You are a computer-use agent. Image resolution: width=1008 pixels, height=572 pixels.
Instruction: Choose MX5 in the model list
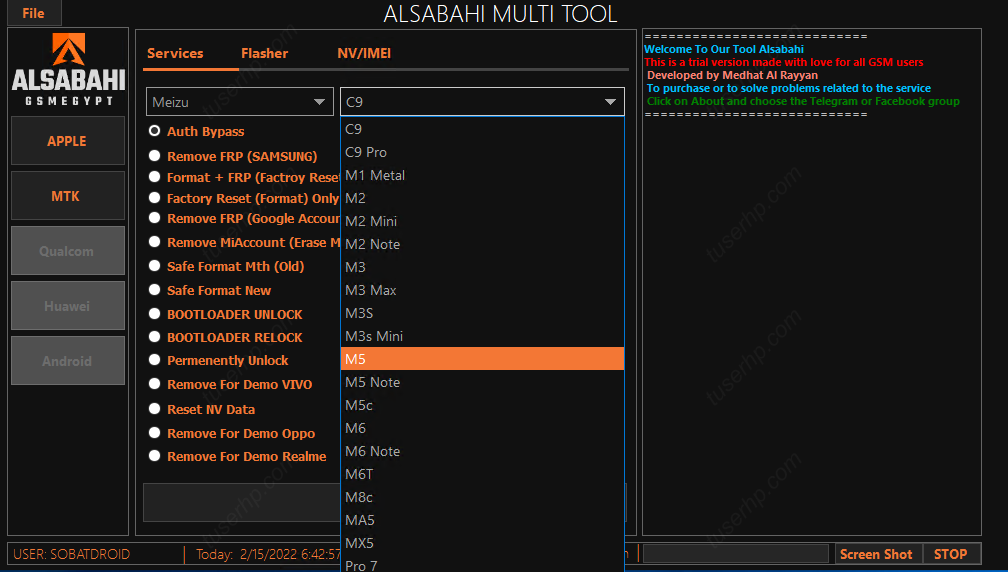coord(482,543)
